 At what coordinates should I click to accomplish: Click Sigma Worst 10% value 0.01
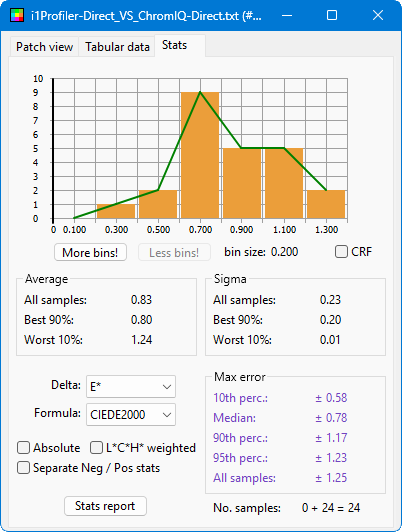tap(330, 340)
